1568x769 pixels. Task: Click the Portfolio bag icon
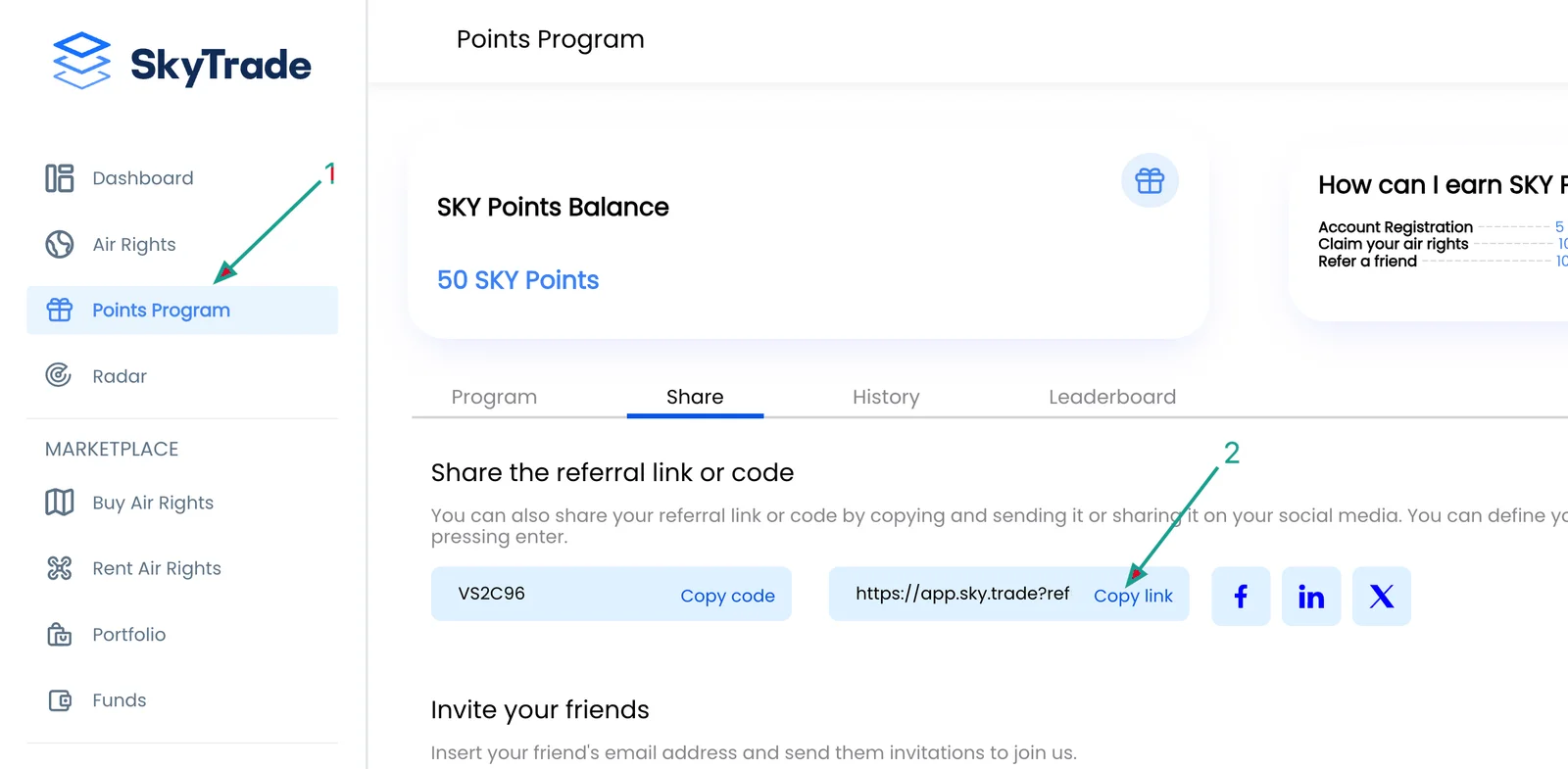pos(59,634)
